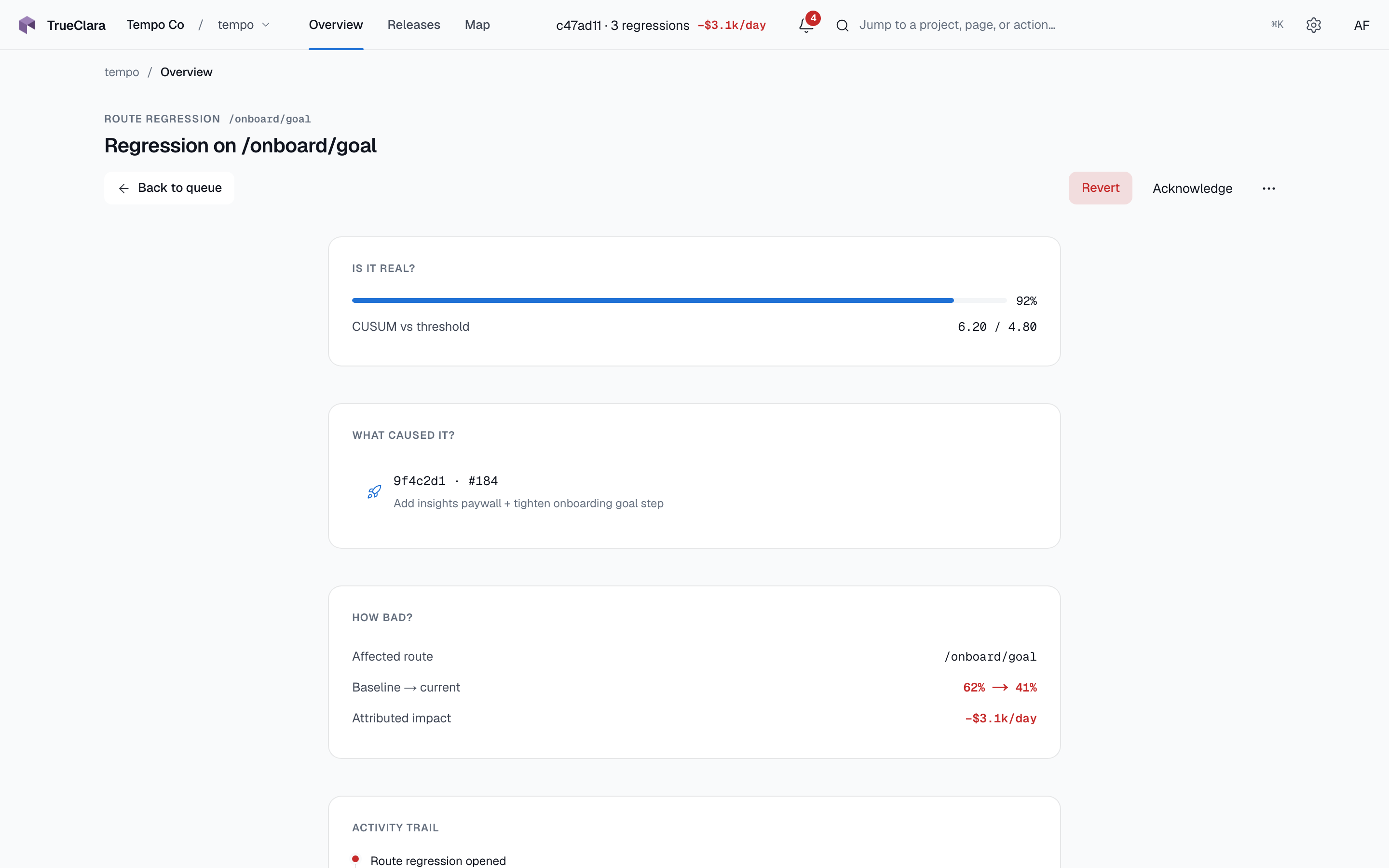This screenshot has height=868, width=1389.
Task: Click the IS IT REAL? section header
Action: point(383,268)
